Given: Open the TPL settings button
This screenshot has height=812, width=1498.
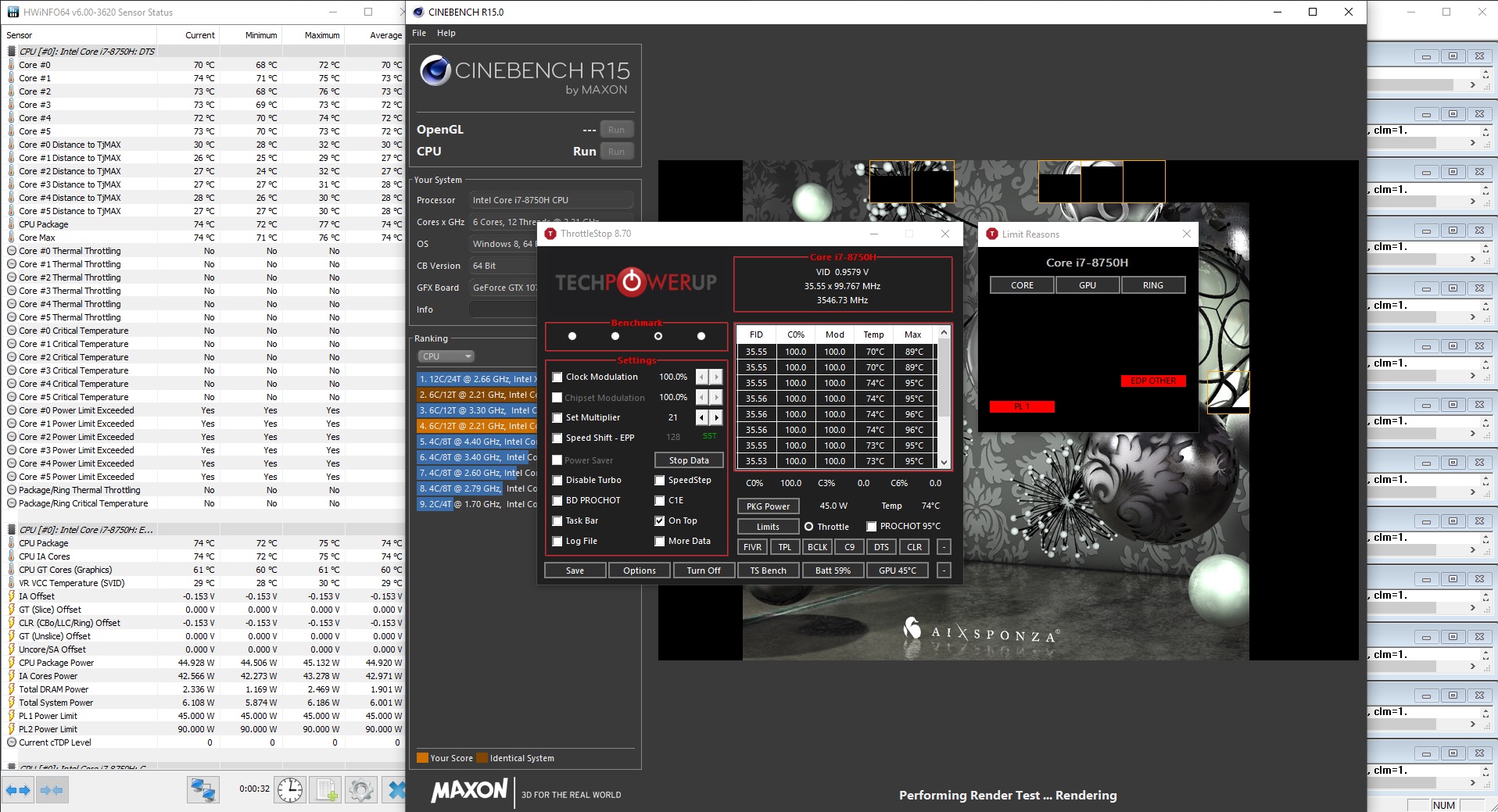Looking at the screenshot, I should point(785,547).
